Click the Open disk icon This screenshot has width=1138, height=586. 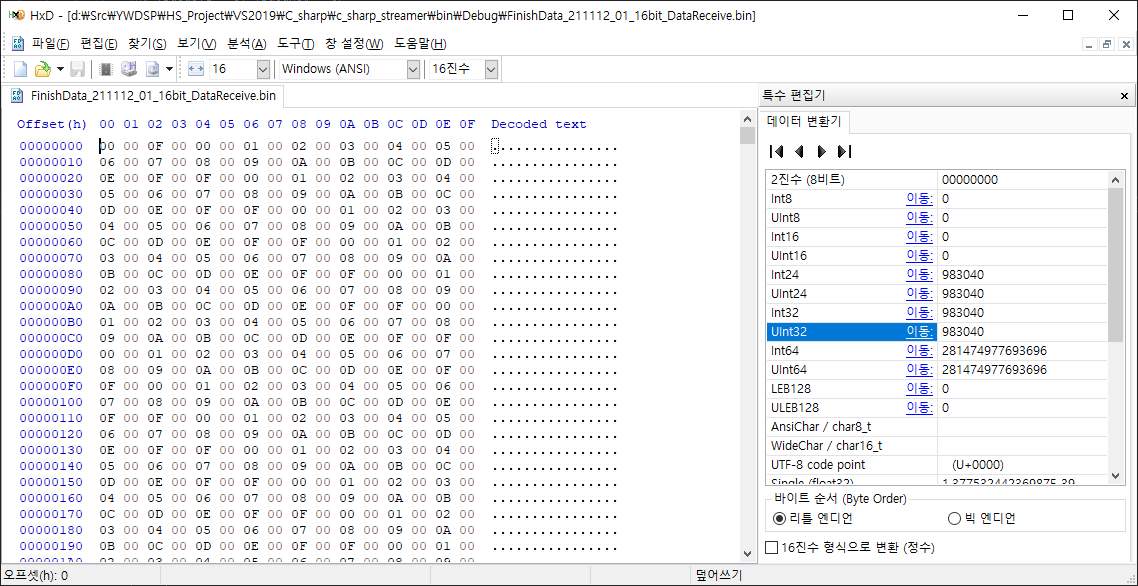128,70
